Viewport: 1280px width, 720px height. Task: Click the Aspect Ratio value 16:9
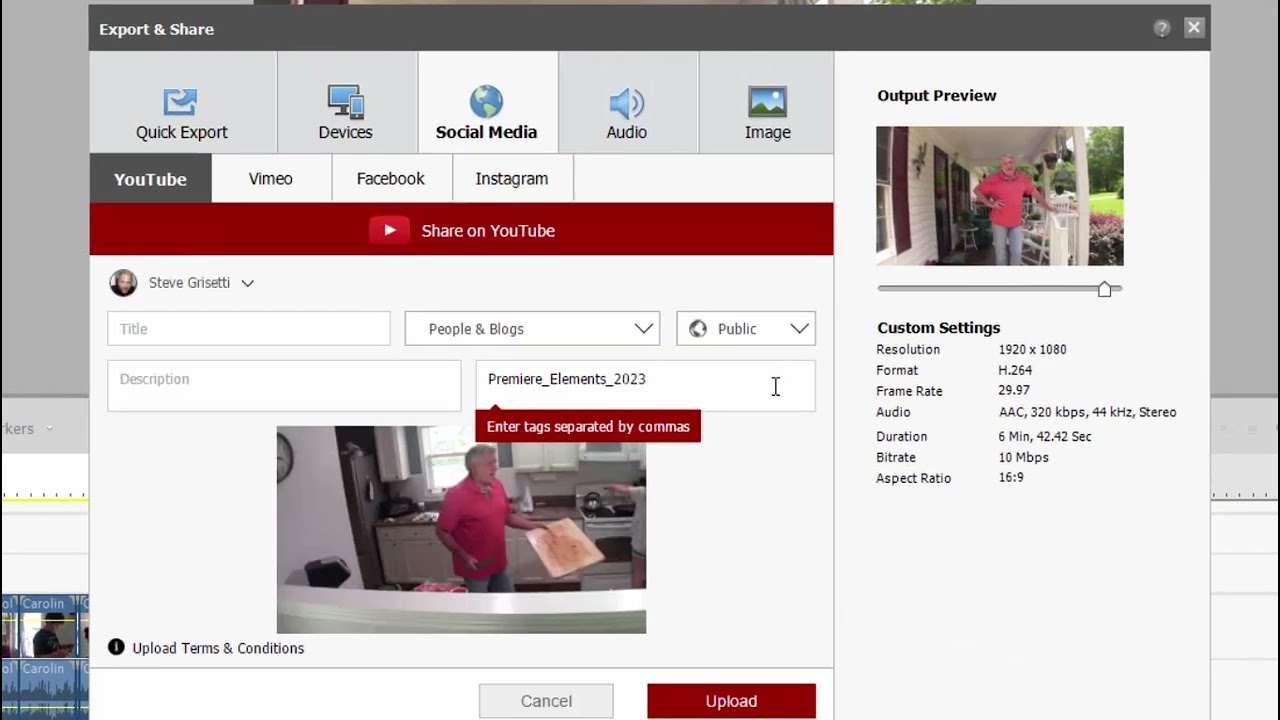point(1011,477)
